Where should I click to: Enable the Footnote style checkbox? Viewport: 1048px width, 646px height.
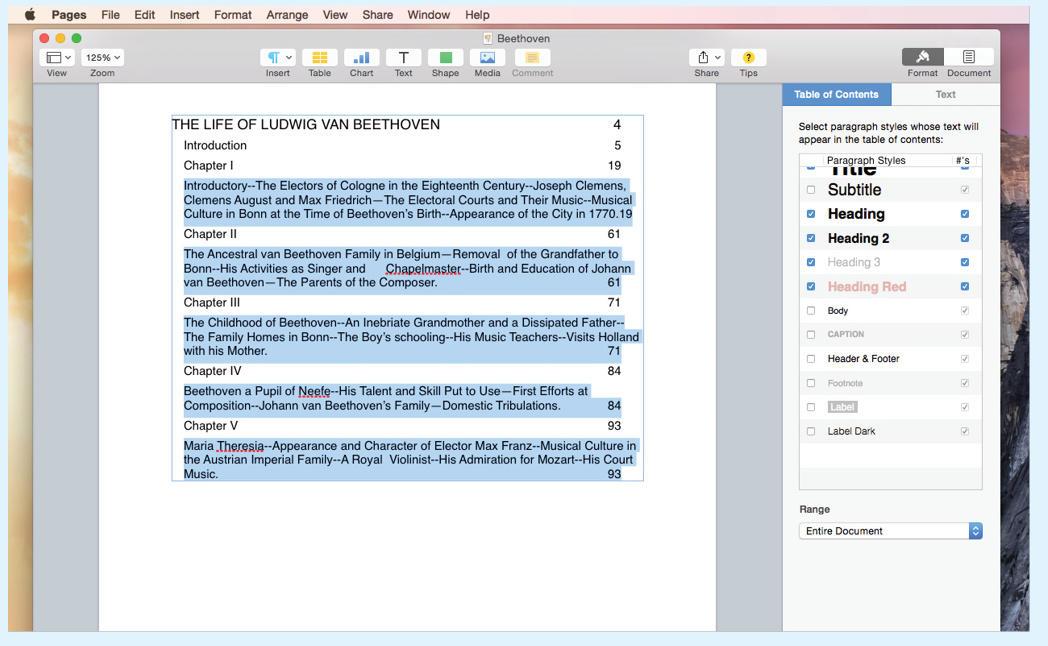click(x=811, y=383)
